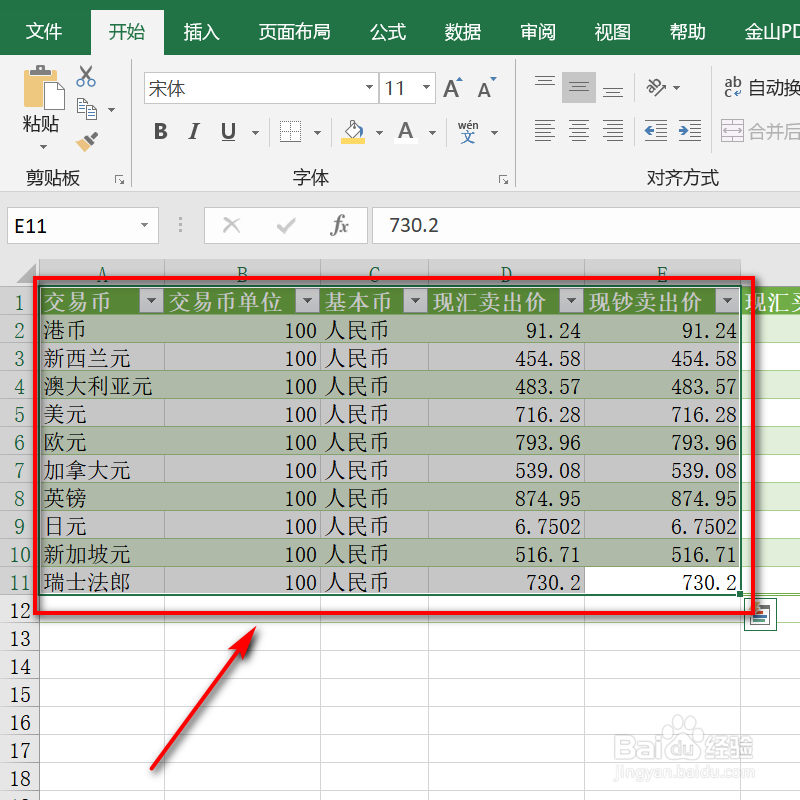Open the Borders icon
The image size is (800, 800).
[x=288, y=131]
